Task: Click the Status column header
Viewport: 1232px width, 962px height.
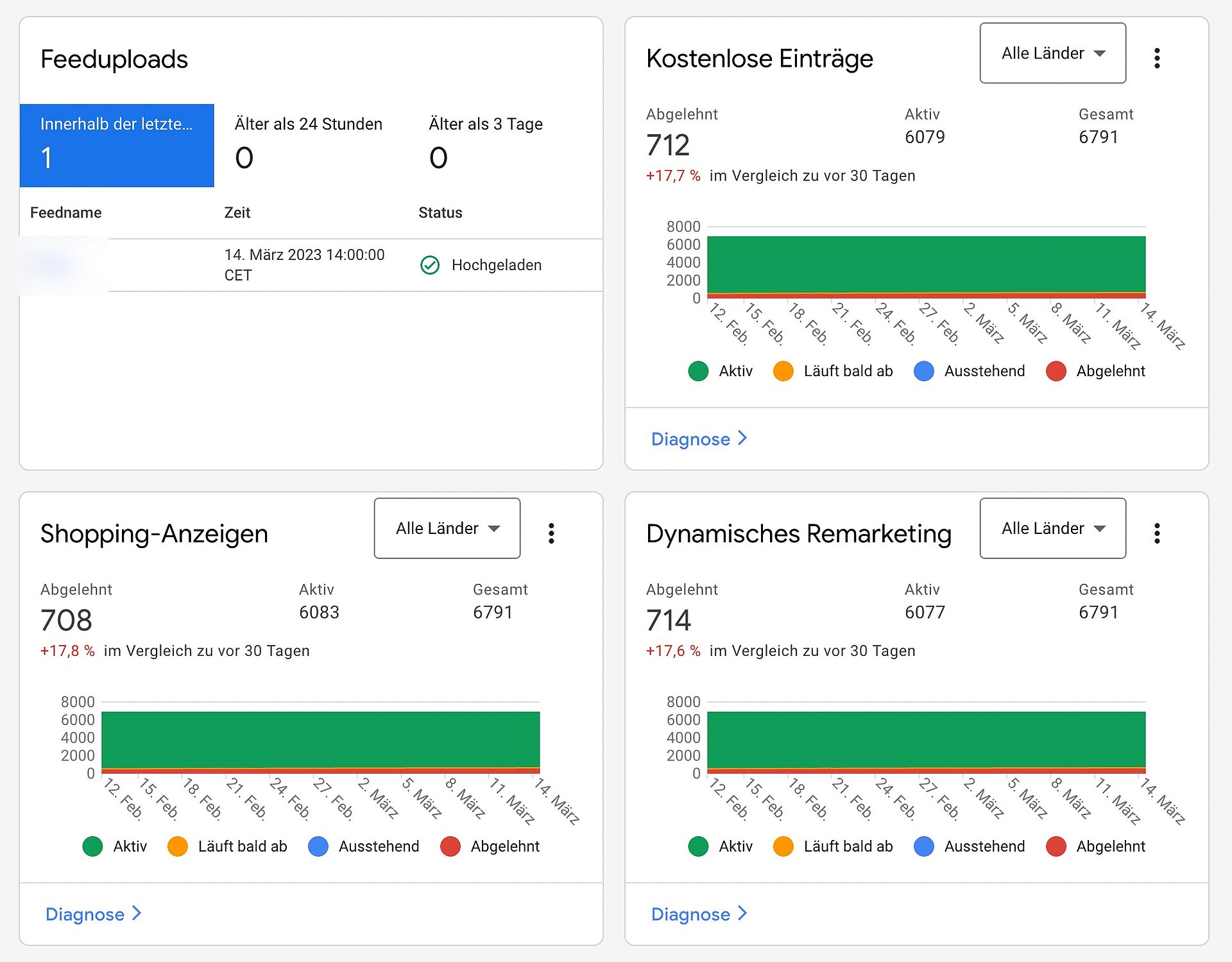Action: tap(440, 212)
